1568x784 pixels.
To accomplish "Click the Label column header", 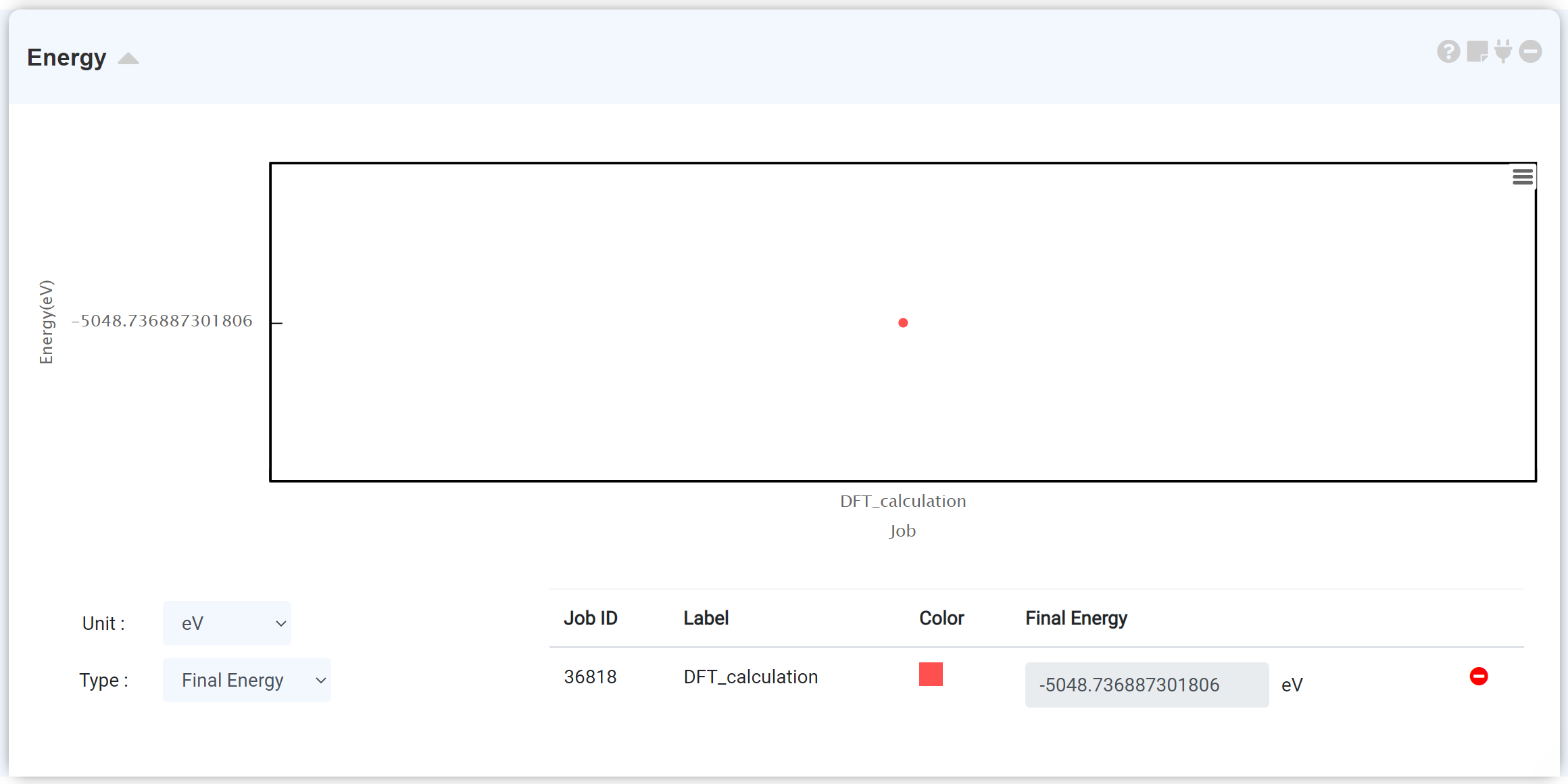I will [x=706, y=618].
